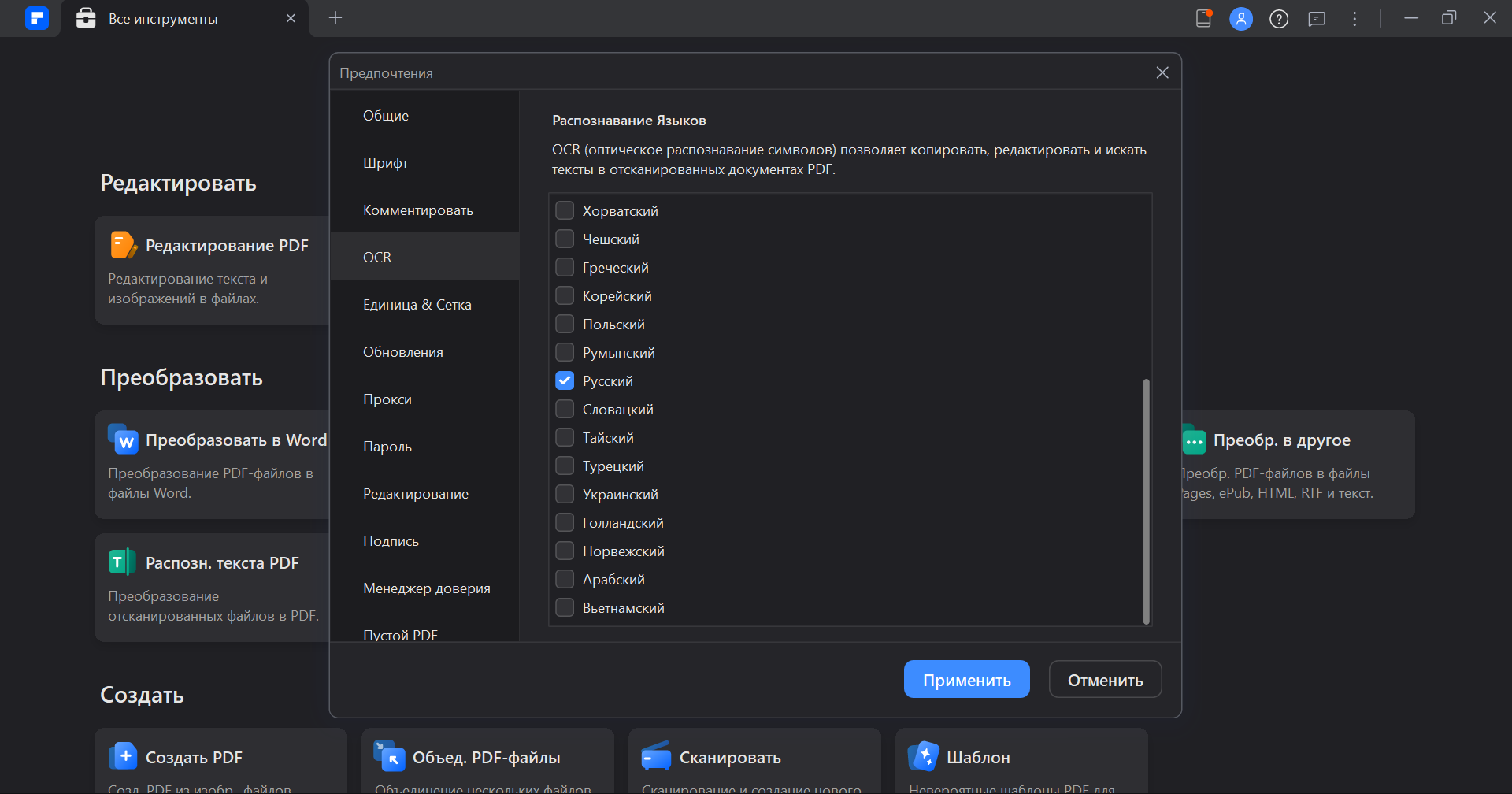Click the Преобр. в другое icon
1512x794 pixels.
(x=1194, y=440)
